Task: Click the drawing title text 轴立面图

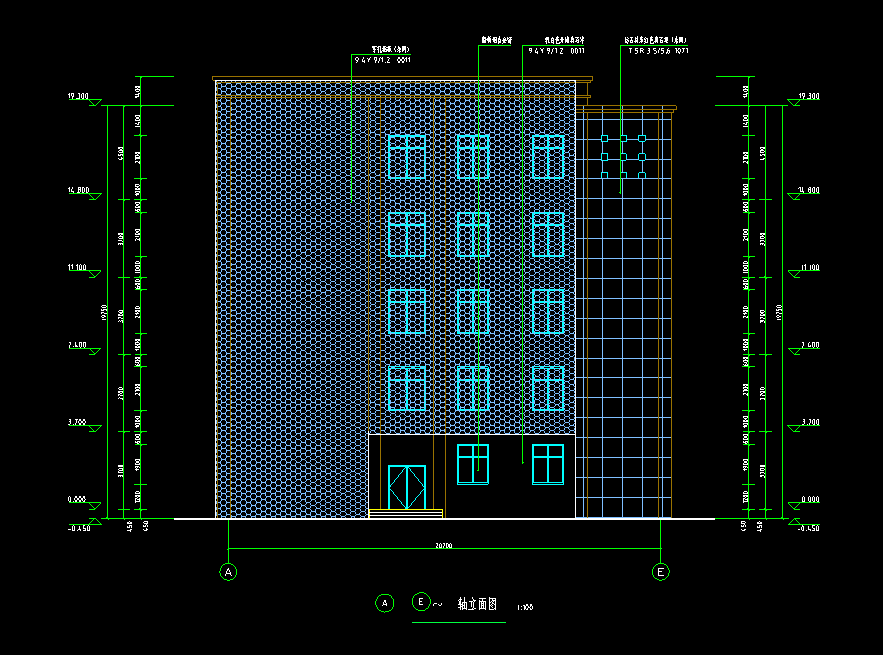Action: tap(477, 604)
